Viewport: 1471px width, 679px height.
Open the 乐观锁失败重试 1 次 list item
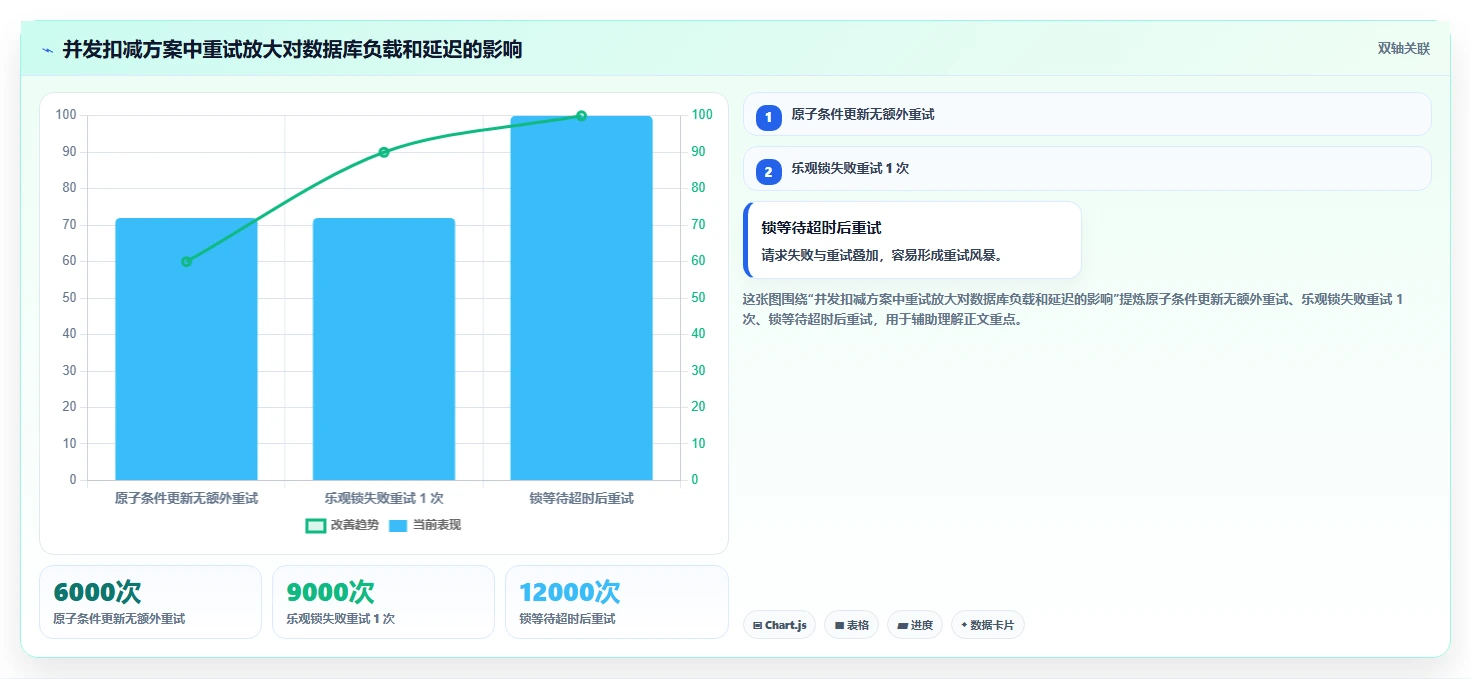click(x=1087, y=168)
